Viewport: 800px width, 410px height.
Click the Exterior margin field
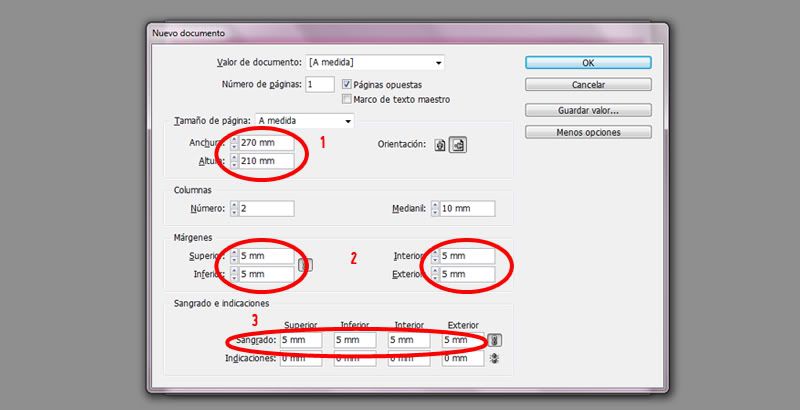467,274
